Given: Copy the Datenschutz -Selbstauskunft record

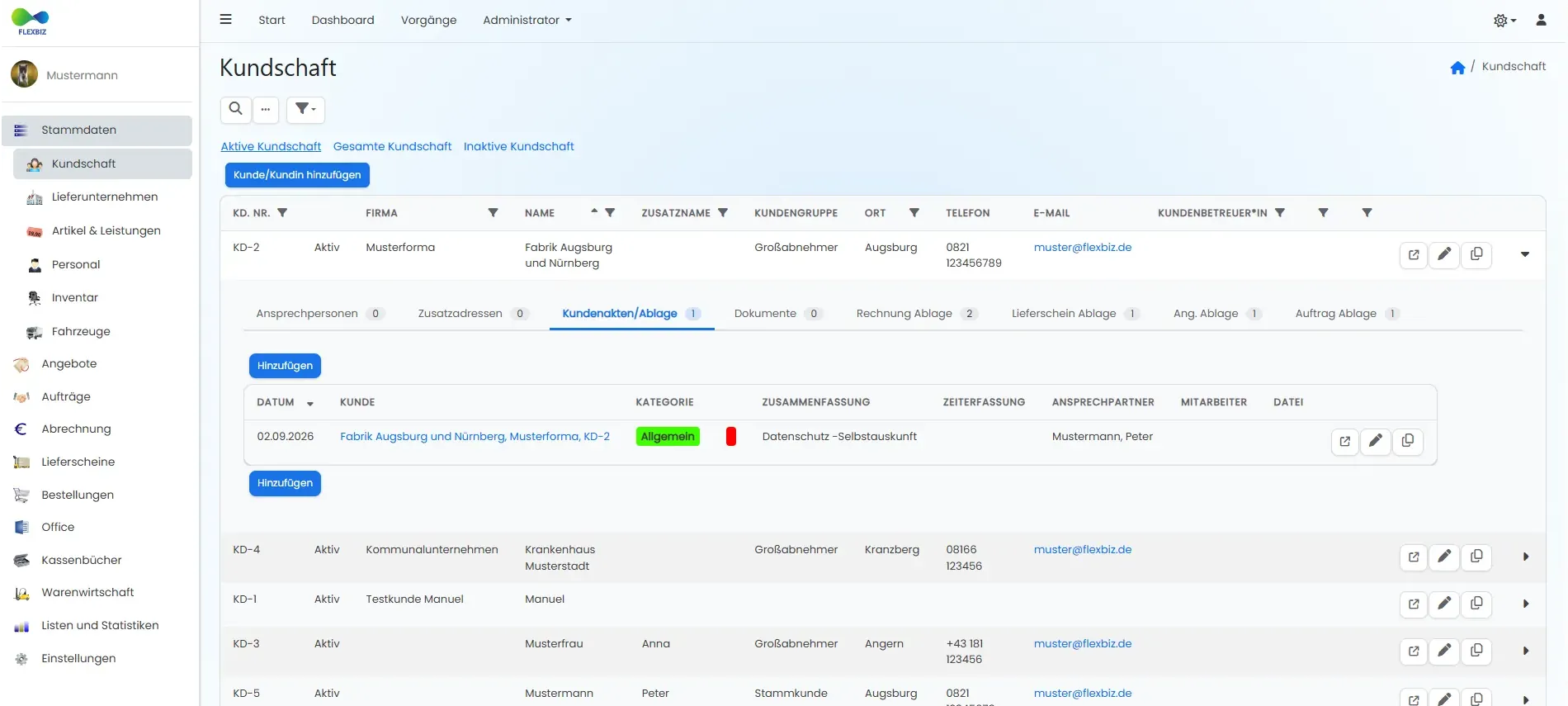Looking at the screenshot, I should [x=1408, y=441].
